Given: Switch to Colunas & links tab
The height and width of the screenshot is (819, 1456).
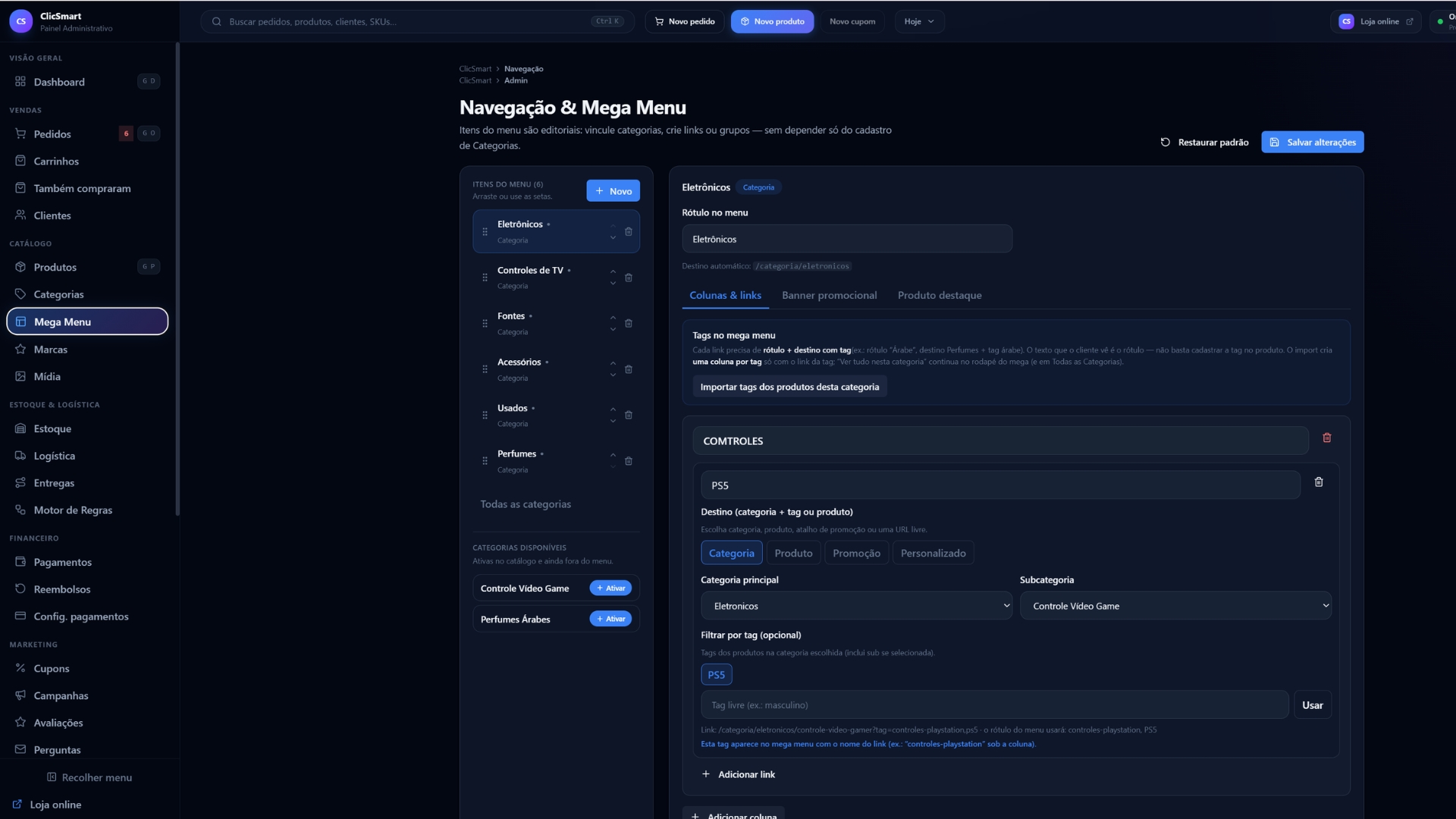Looking at the screenshot, I should point(725,295).
